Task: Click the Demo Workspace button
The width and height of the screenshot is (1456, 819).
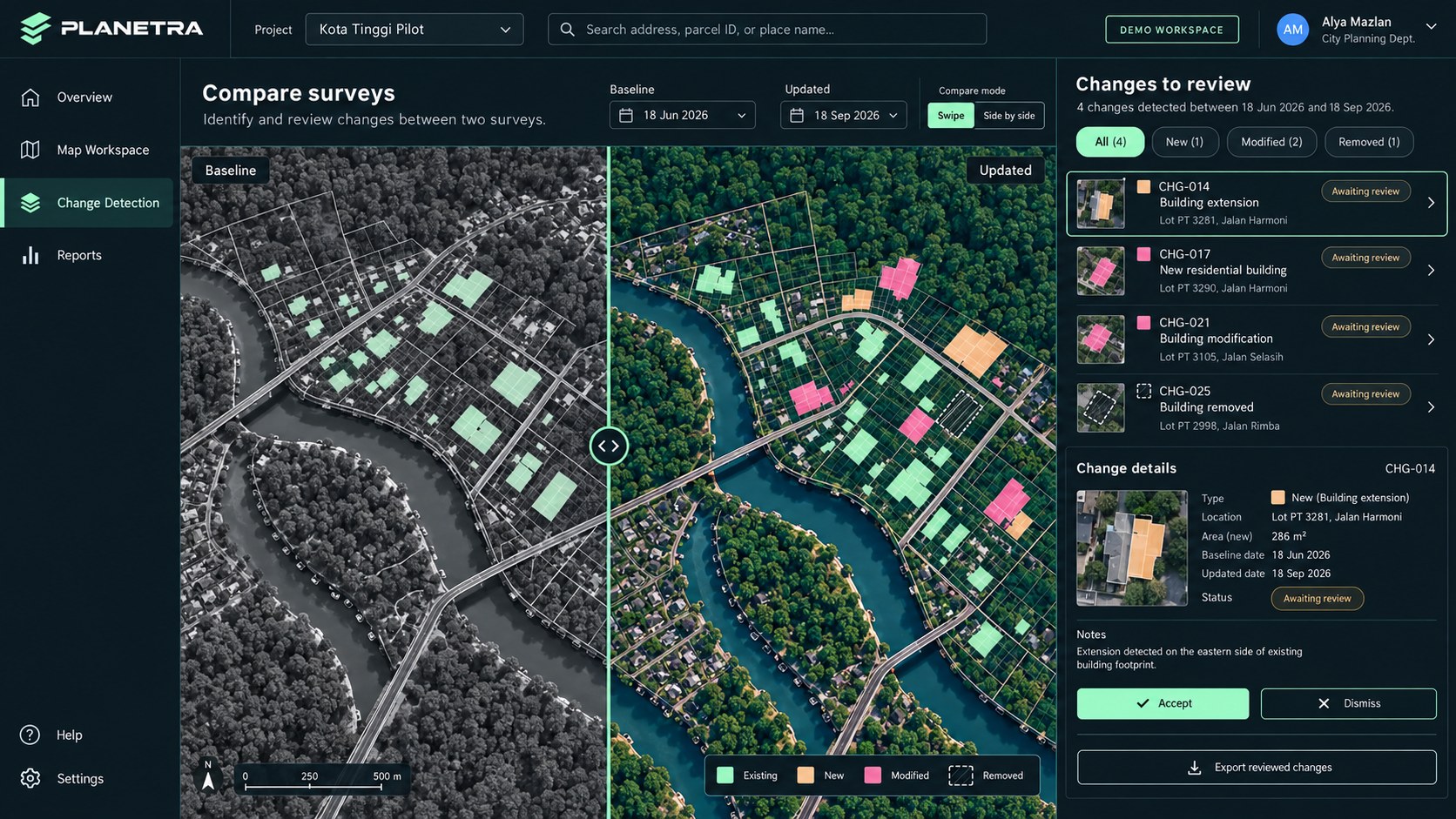Action: 1171,30
